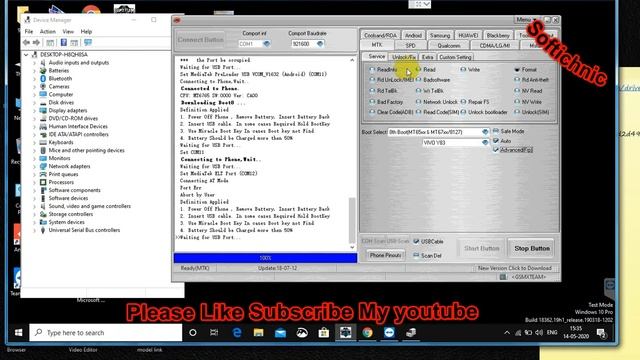The width and height of the screenshot is (640, 360).
Task: Click volume speaker icon in system tray
Action: click(539, 333)
